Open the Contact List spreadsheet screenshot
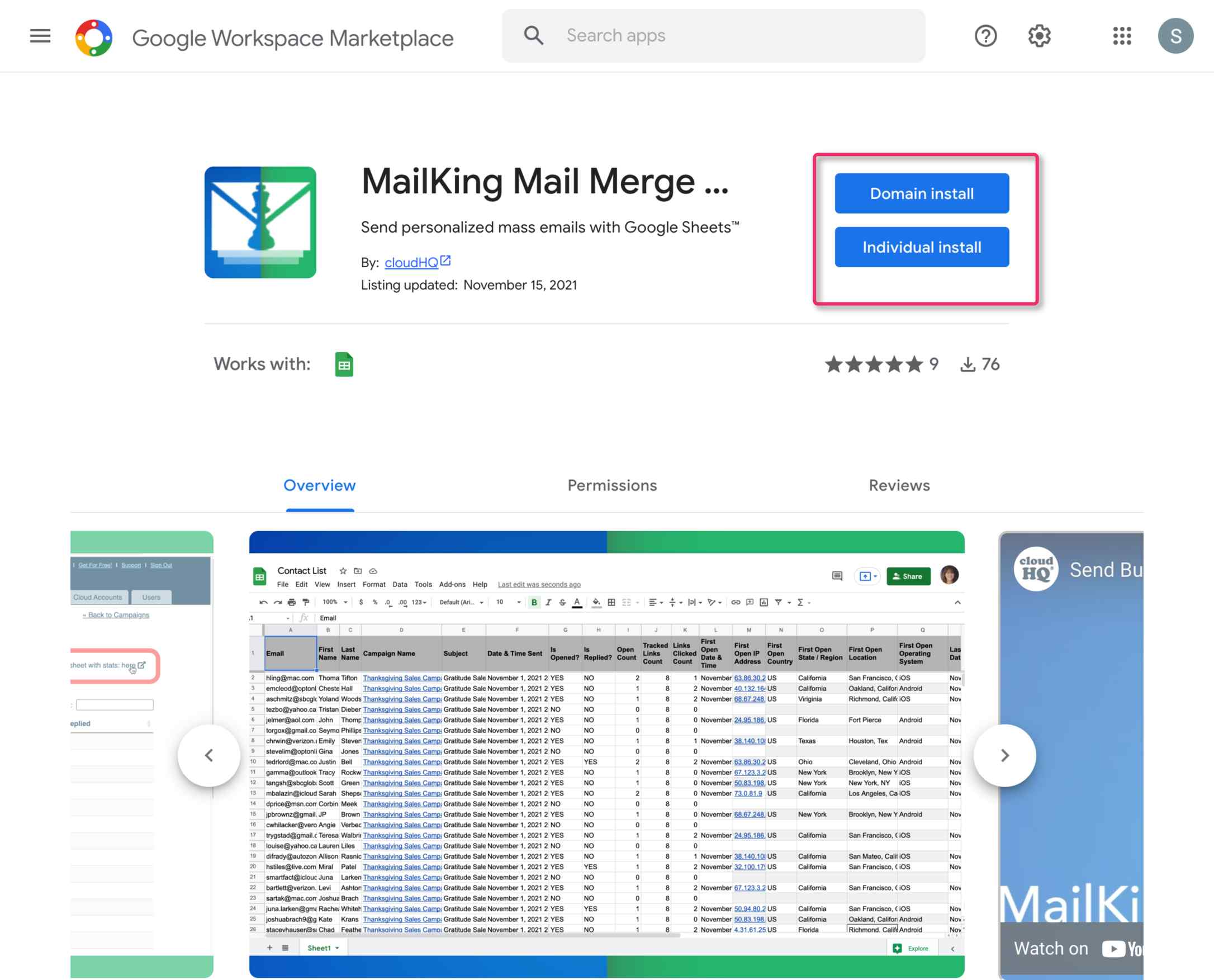Image resolution: width=1214 pixels, height=980 pixels. pos(606,754)
